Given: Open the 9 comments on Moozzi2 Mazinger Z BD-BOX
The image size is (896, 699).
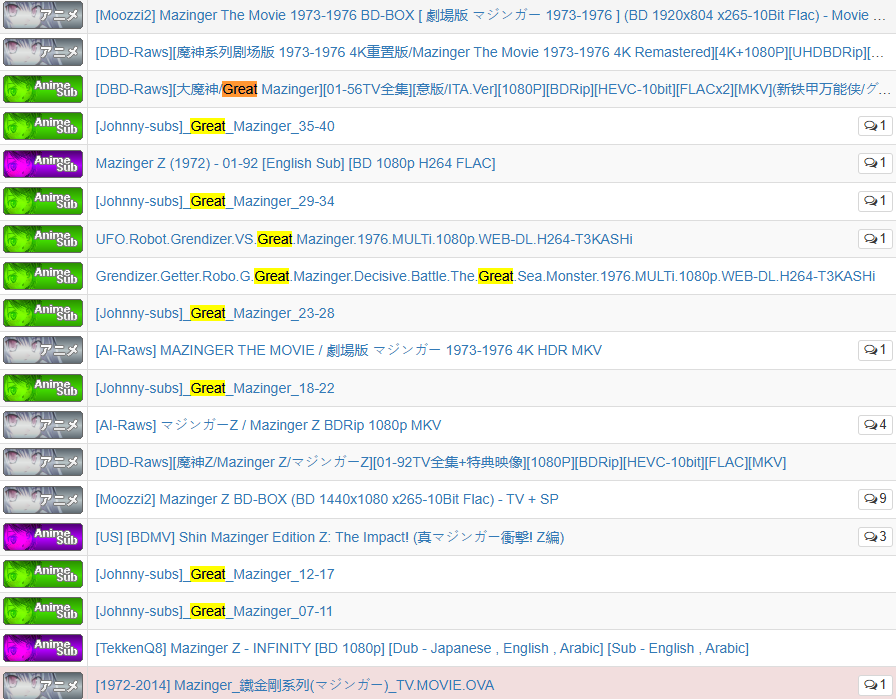Looking at the screenshot, I should coord(875,499).
